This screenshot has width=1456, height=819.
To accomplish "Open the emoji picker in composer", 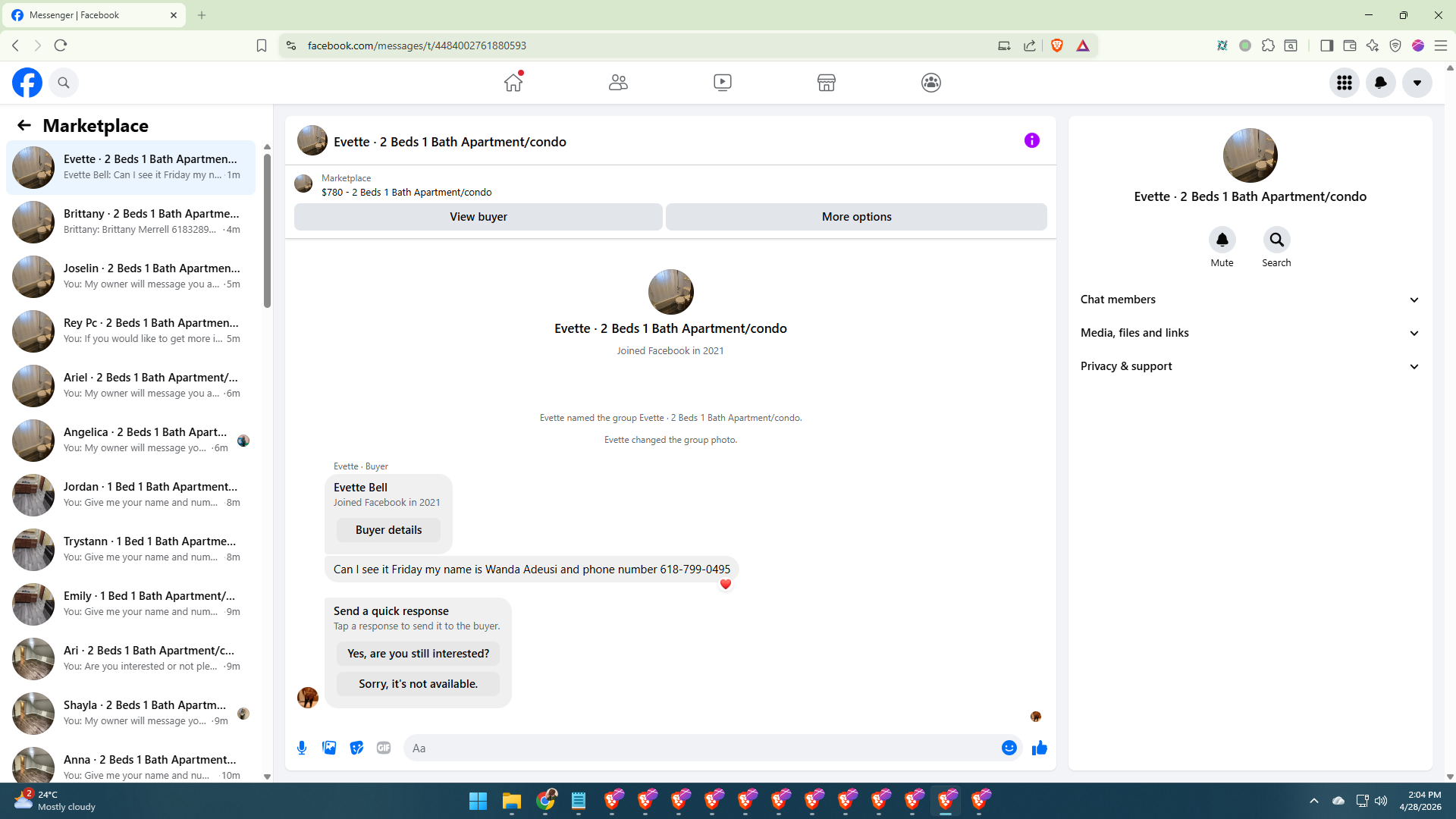I will tap(1009, 748).
